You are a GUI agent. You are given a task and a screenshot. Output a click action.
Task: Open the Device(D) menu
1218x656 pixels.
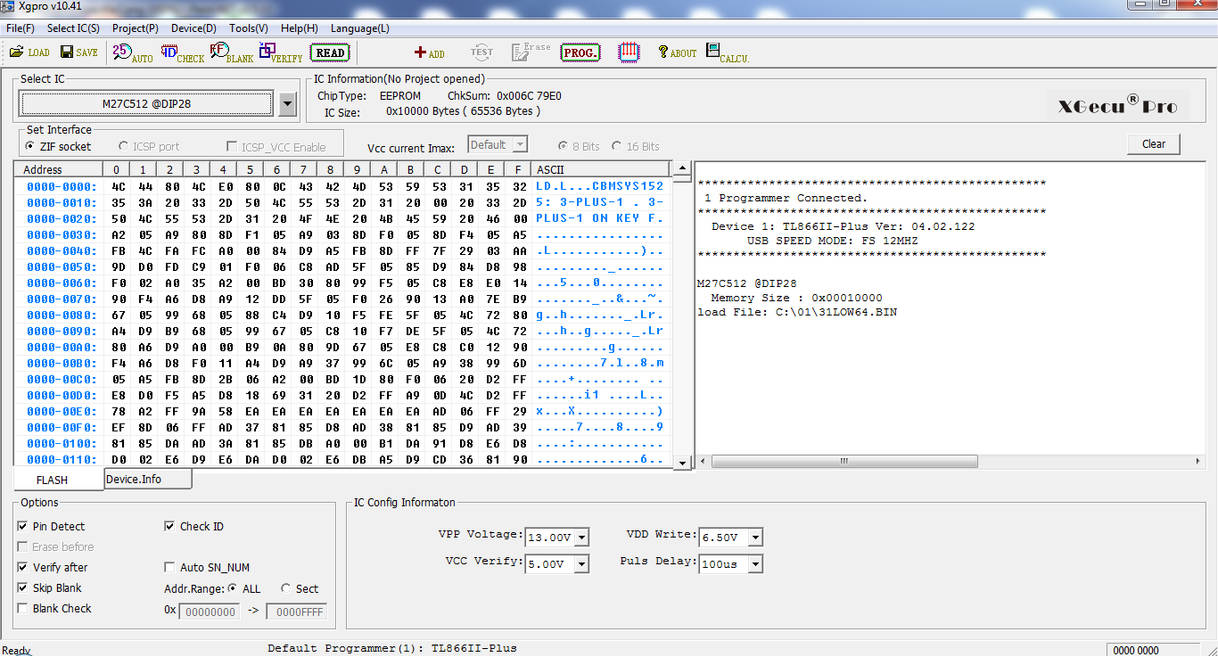(x=194, y=28)
